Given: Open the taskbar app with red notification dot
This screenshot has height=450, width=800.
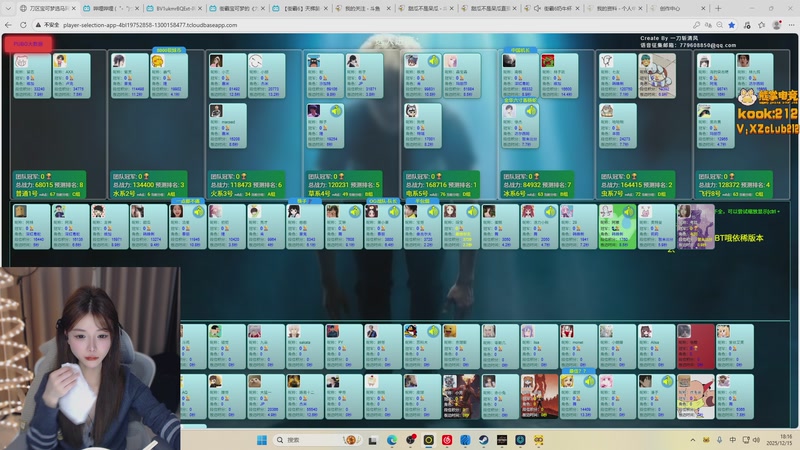Looking at the screenshot, I should [x=411, y=440].
